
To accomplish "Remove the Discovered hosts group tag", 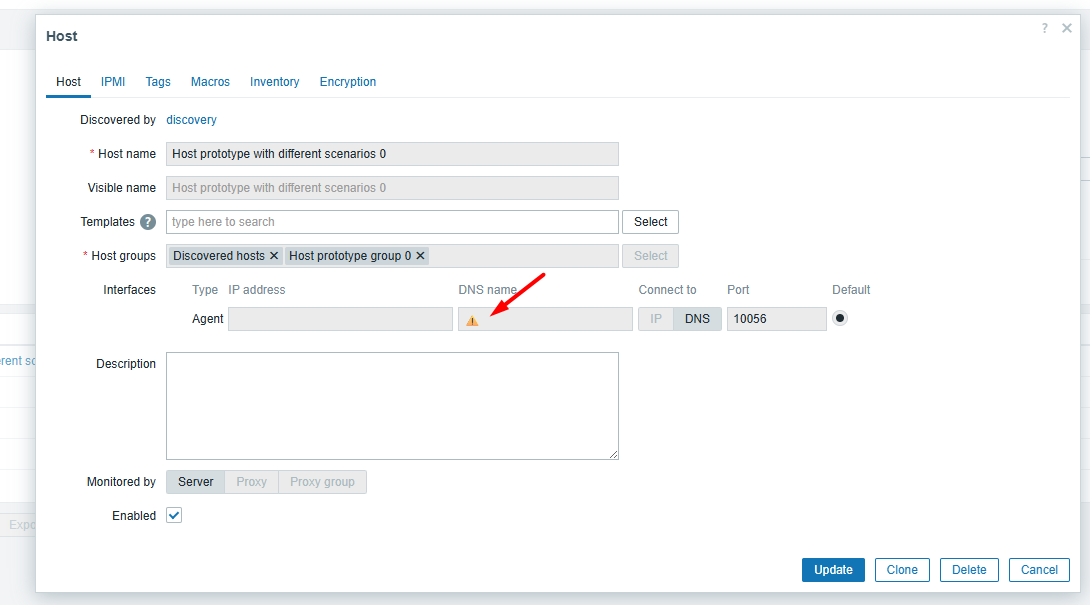I will point(274,256).
